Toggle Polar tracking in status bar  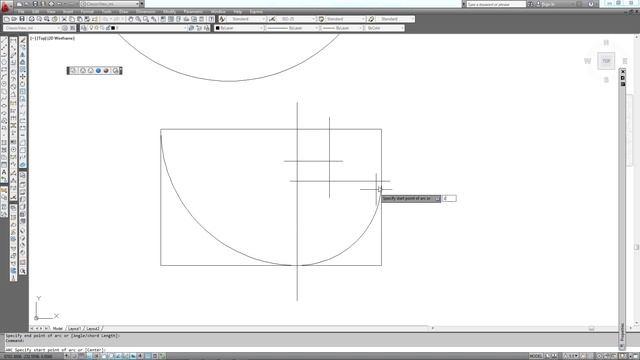[x=96, y=356]
